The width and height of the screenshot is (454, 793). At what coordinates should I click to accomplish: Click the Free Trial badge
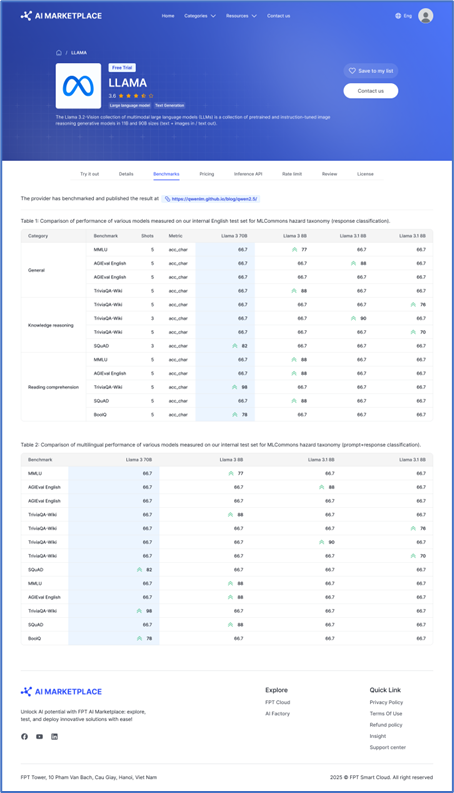122,68
